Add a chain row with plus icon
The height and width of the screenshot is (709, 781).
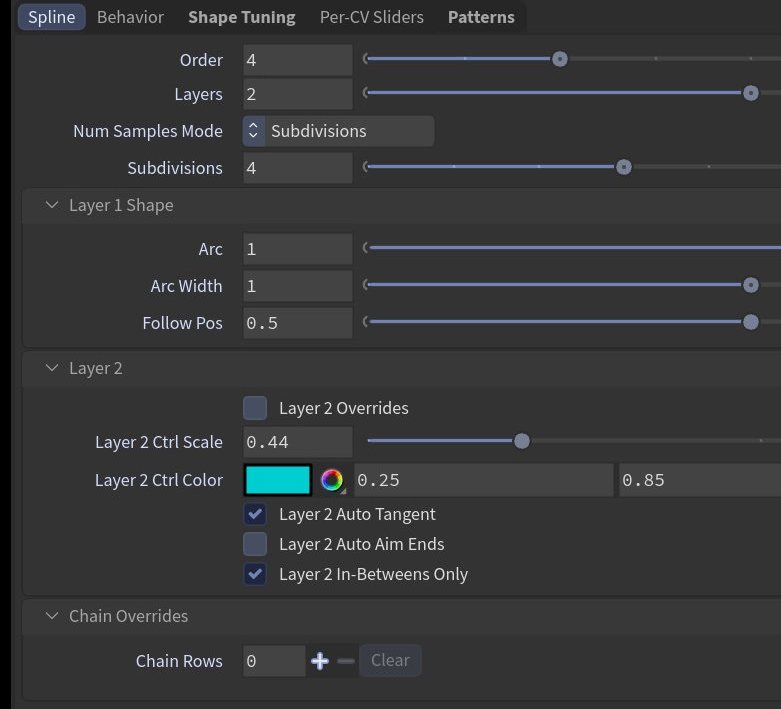(x=320, y=661)
